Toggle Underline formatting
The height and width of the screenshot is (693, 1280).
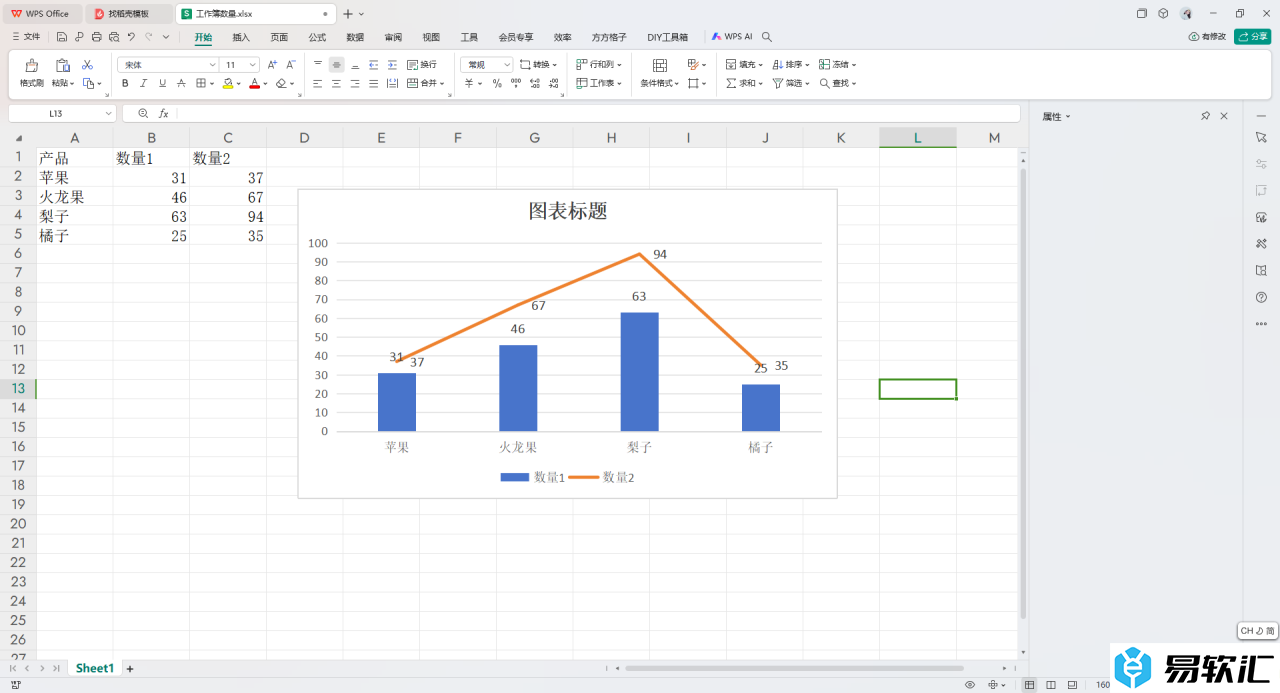click(x=162, y=84)
